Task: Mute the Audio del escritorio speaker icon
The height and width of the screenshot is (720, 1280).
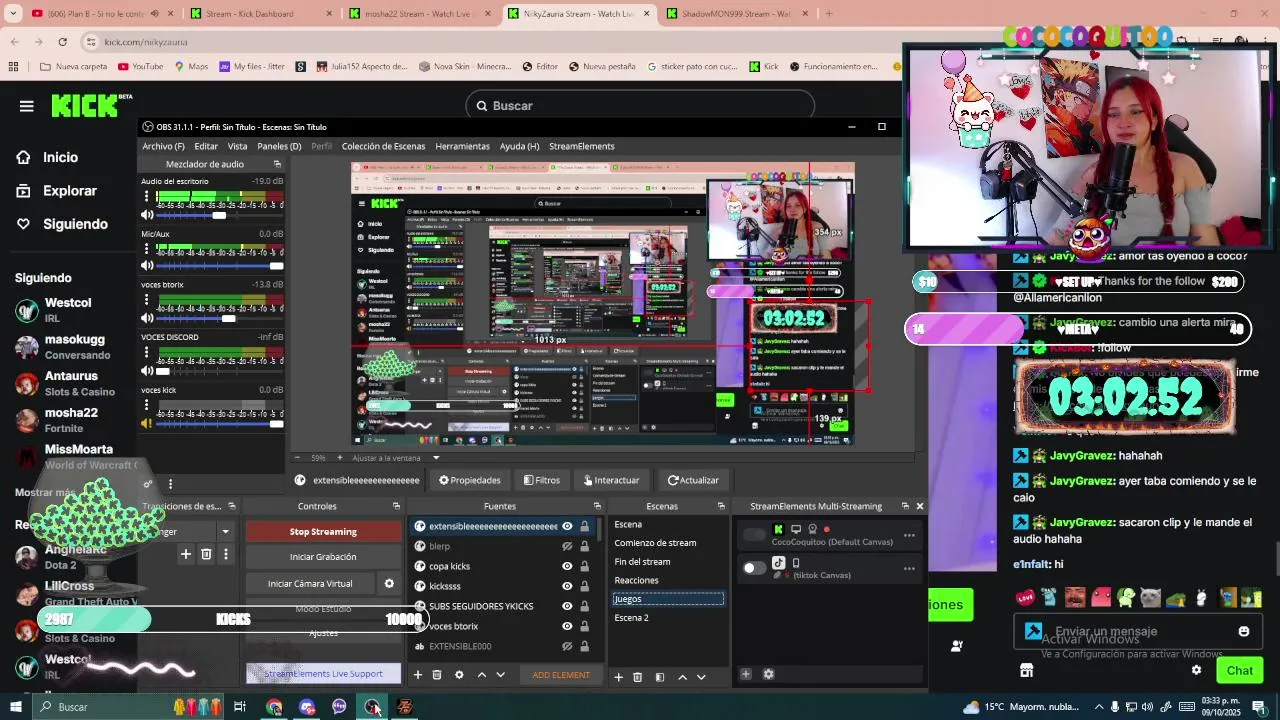Action: click(x=147, y=215)
